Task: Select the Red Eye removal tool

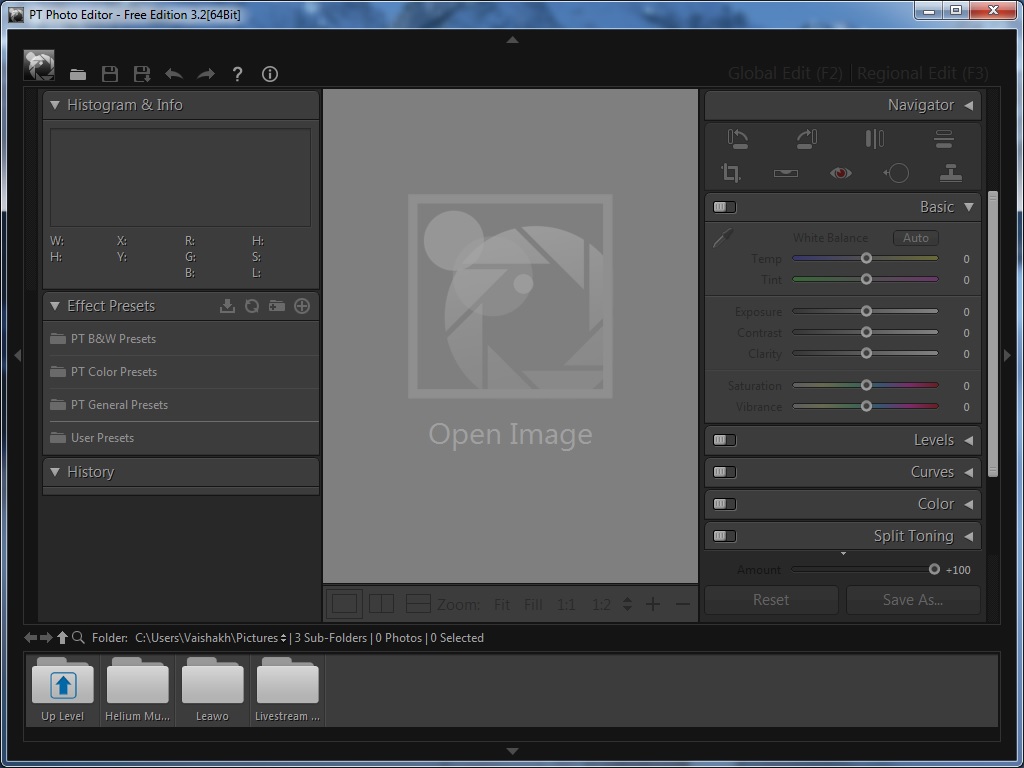Action: (840, 173)
